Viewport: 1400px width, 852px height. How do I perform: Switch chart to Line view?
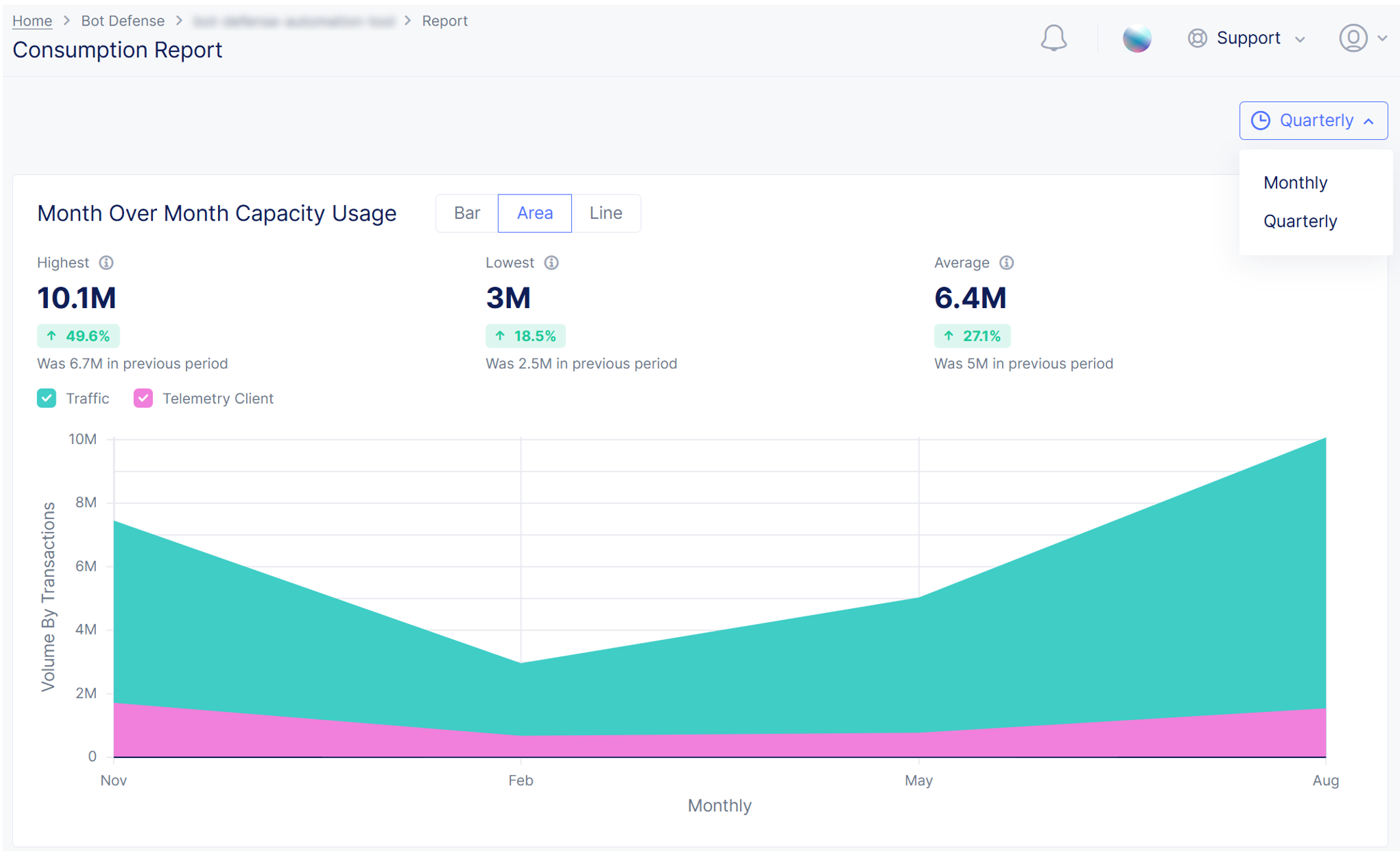pos(605,213)
